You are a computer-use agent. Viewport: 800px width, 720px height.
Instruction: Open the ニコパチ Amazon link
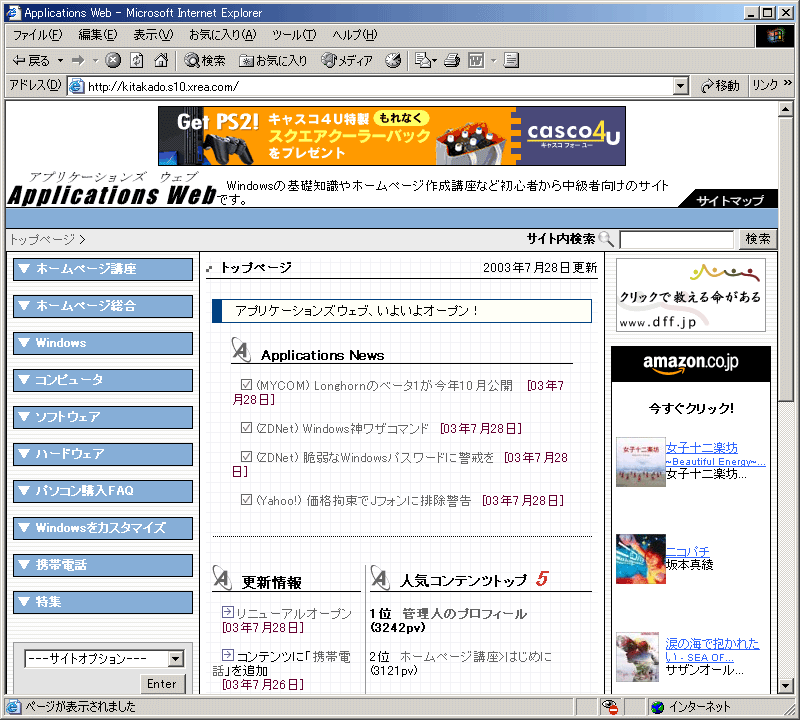coord(687,551)
